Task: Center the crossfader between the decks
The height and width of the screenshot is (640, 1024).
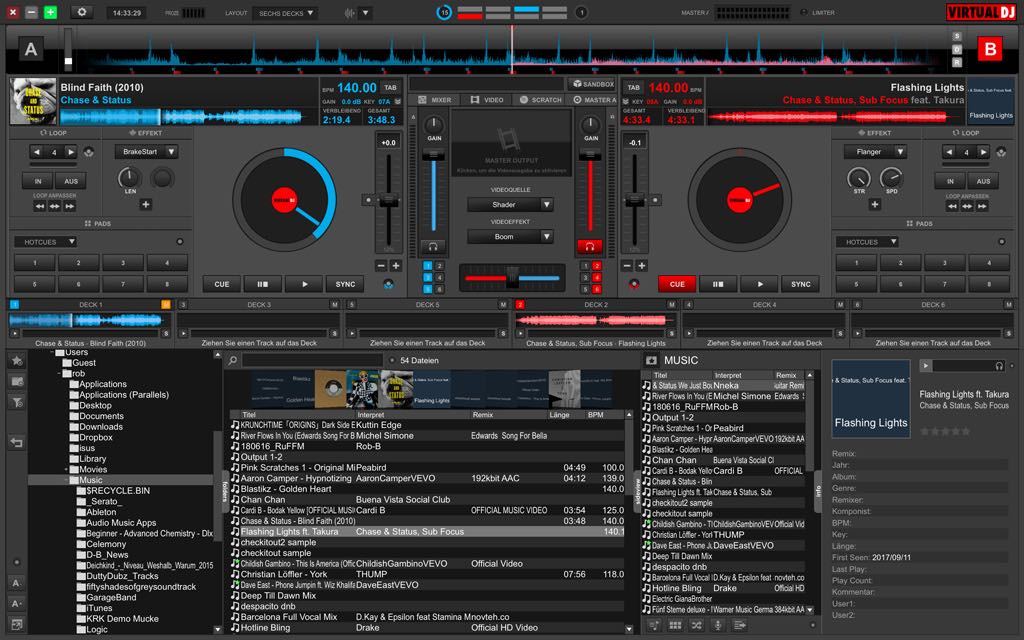Action: coord(512,277)
